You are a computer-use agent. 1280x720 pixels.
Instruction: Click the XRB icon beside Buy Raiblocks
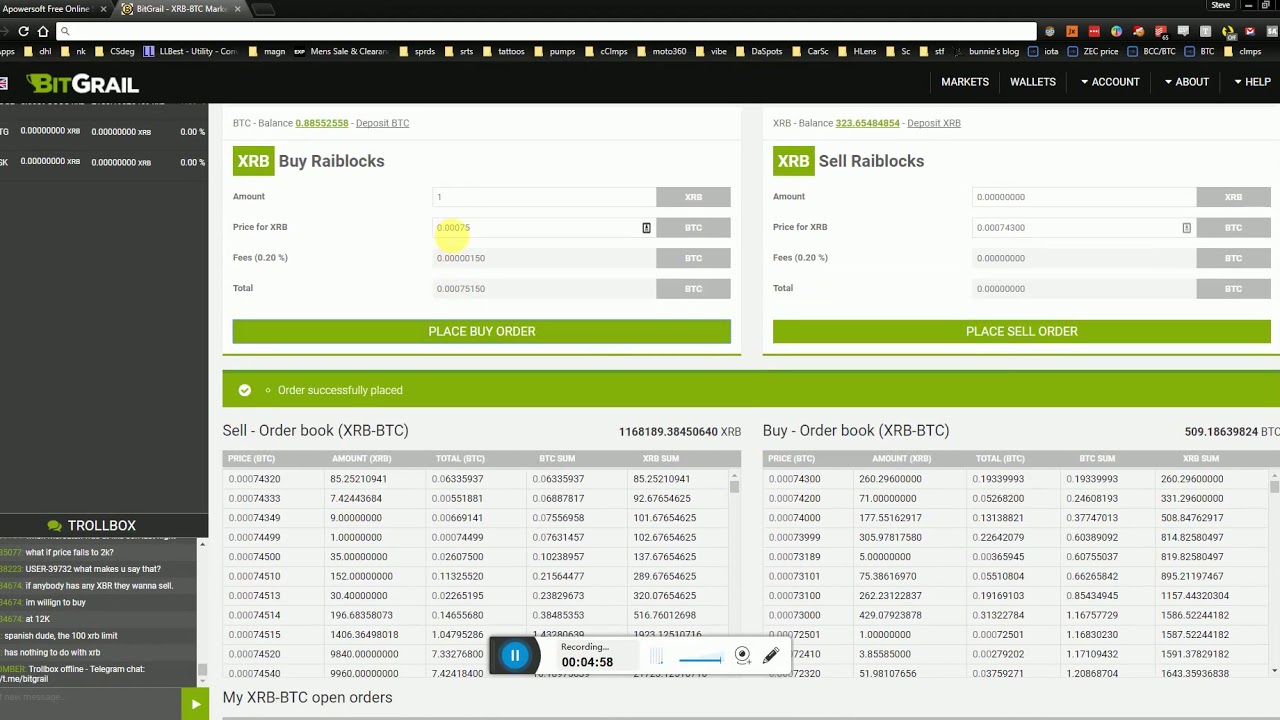253,161
